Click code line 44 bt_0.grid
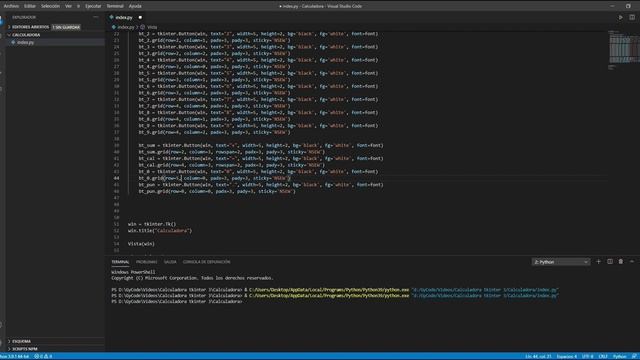The height and width of the screenshot is (360, 640). click(x=214, y=178)
